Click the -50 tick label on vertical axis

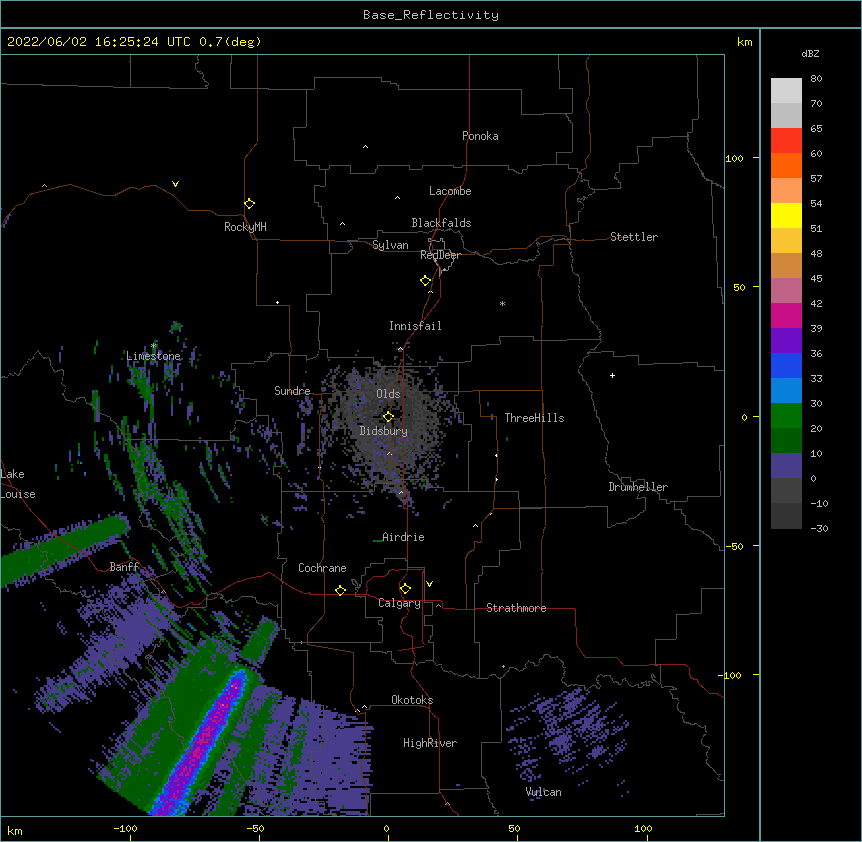pyautogui.click(x=733, y=546)
